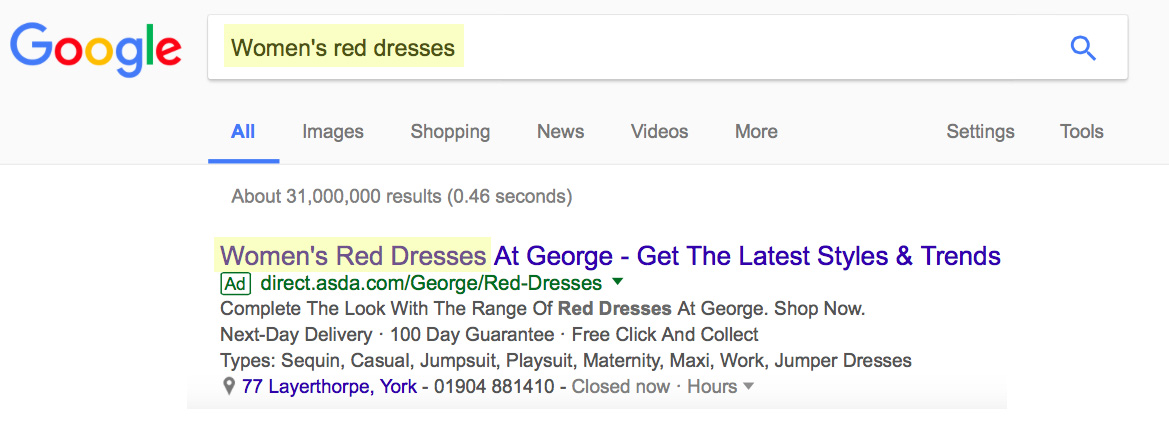
Task: Open the Settings menu
Action: [980, 132]
